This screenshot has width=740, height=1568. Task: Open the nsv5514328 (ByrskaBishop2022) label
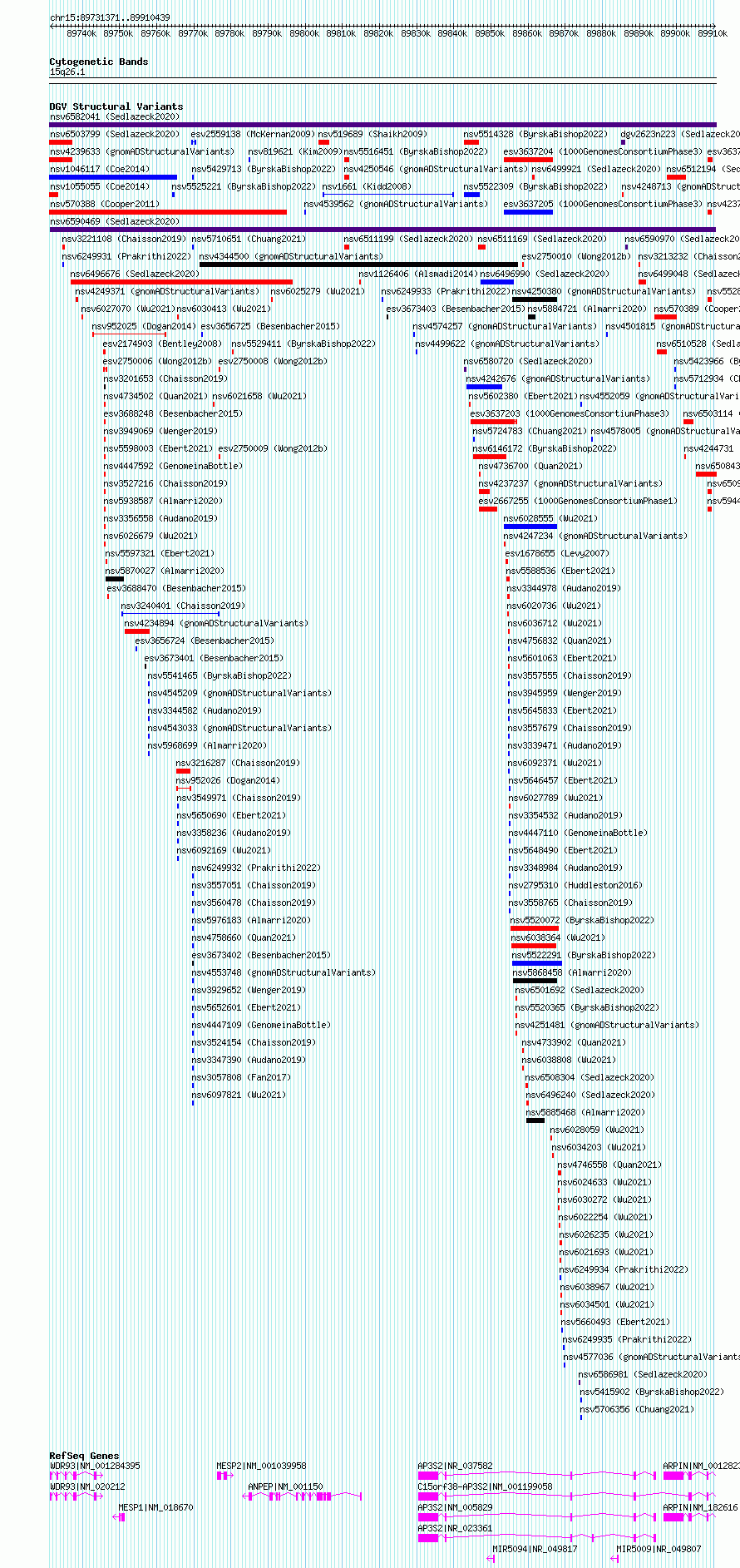click(x=535, y=134)
